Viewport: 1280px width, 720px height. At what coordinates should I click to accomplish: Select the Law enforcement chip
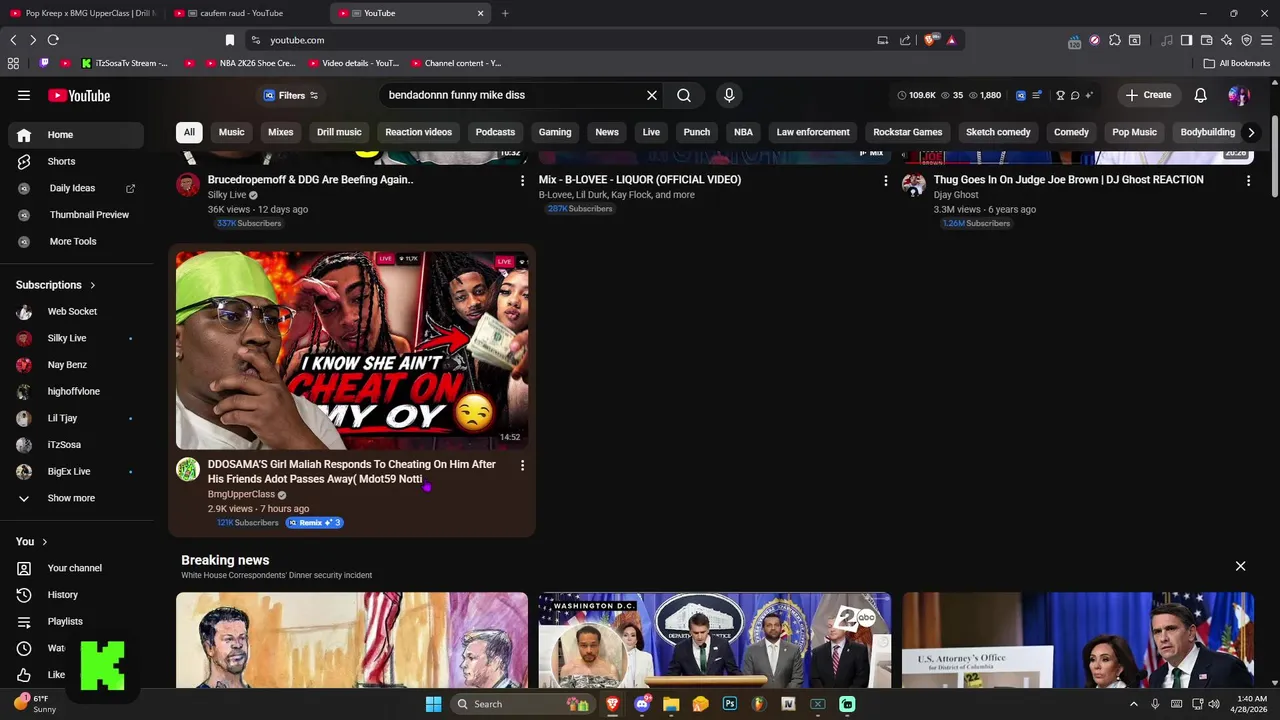pos(813,132)
